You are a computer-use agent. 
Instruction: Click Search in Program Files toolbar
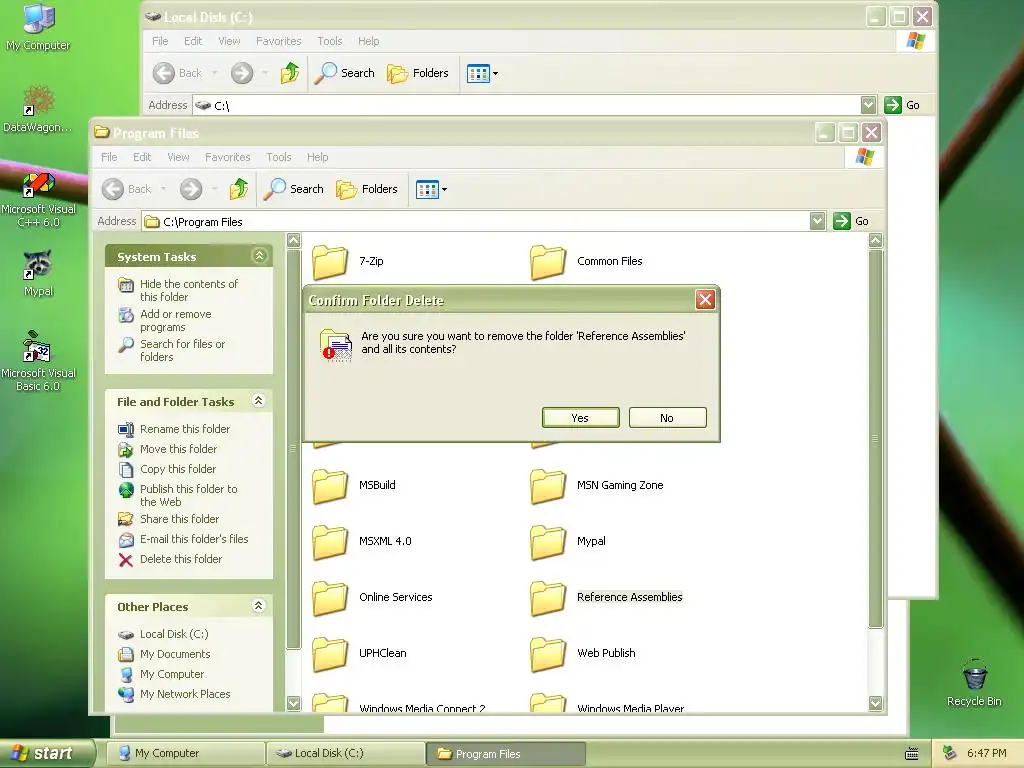(x=294, y=189)
